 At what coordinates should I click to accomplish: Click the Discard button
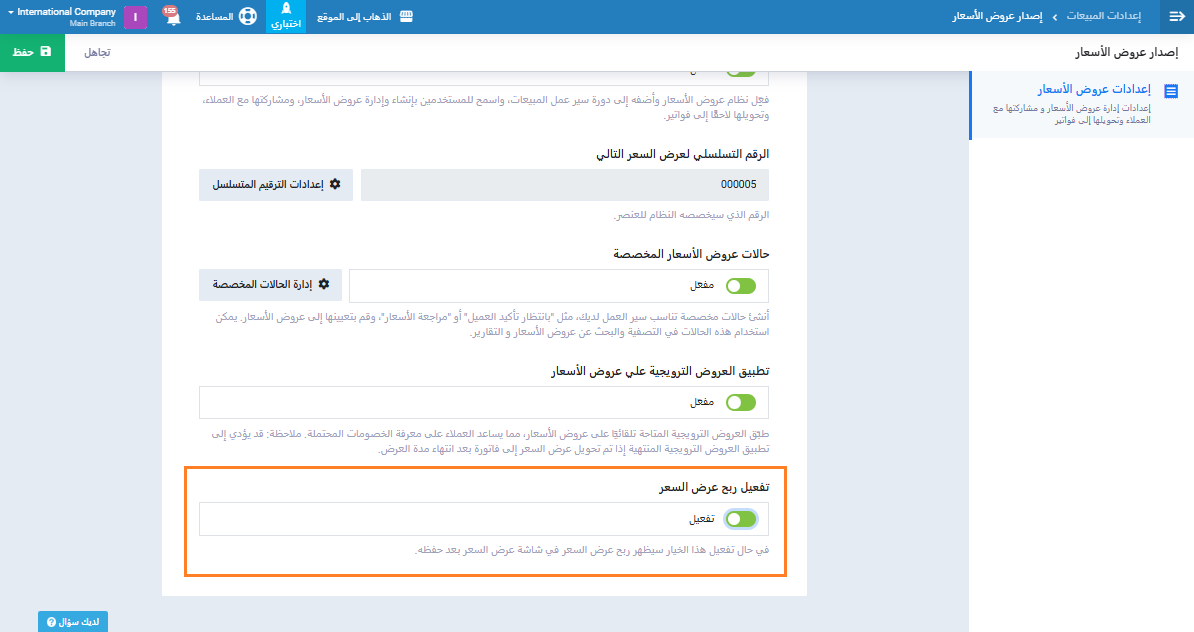pos(96,51)
